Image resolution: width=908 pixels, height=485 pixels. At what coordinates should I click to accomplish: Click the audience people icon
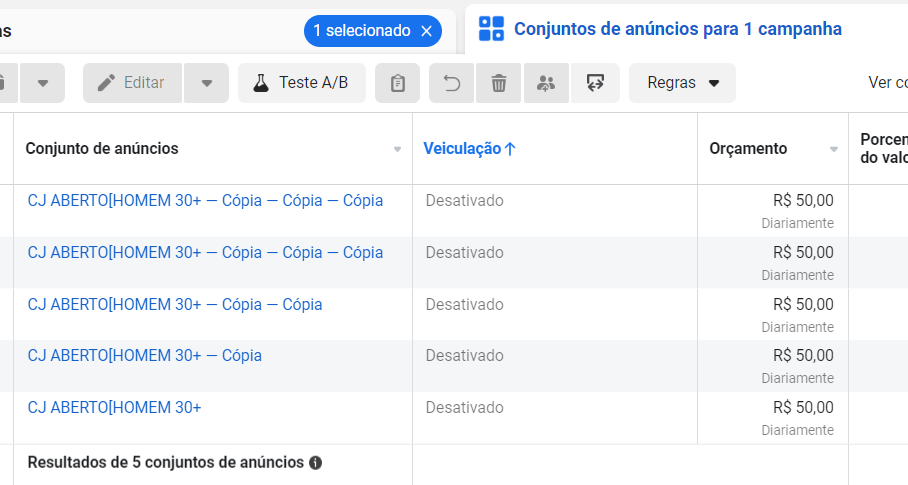(546, 83)
